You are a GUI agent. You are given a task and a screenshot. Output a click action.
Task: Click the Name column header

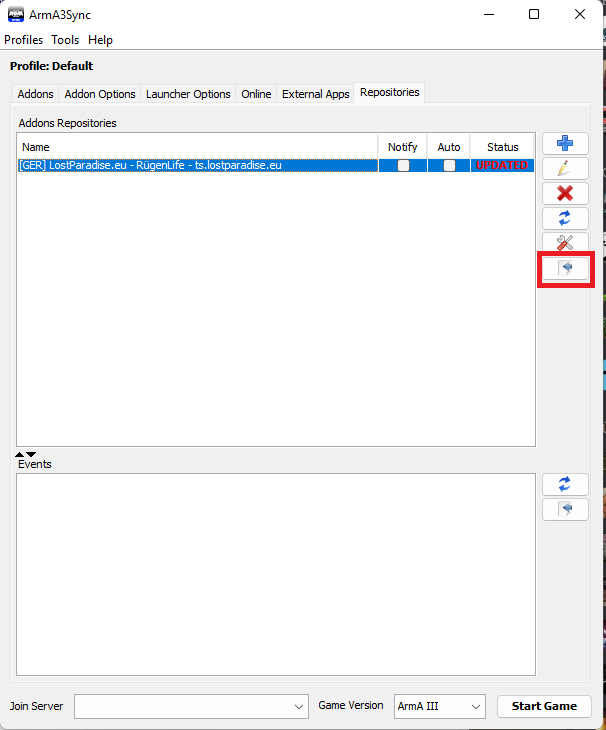(x=197, y=147)
